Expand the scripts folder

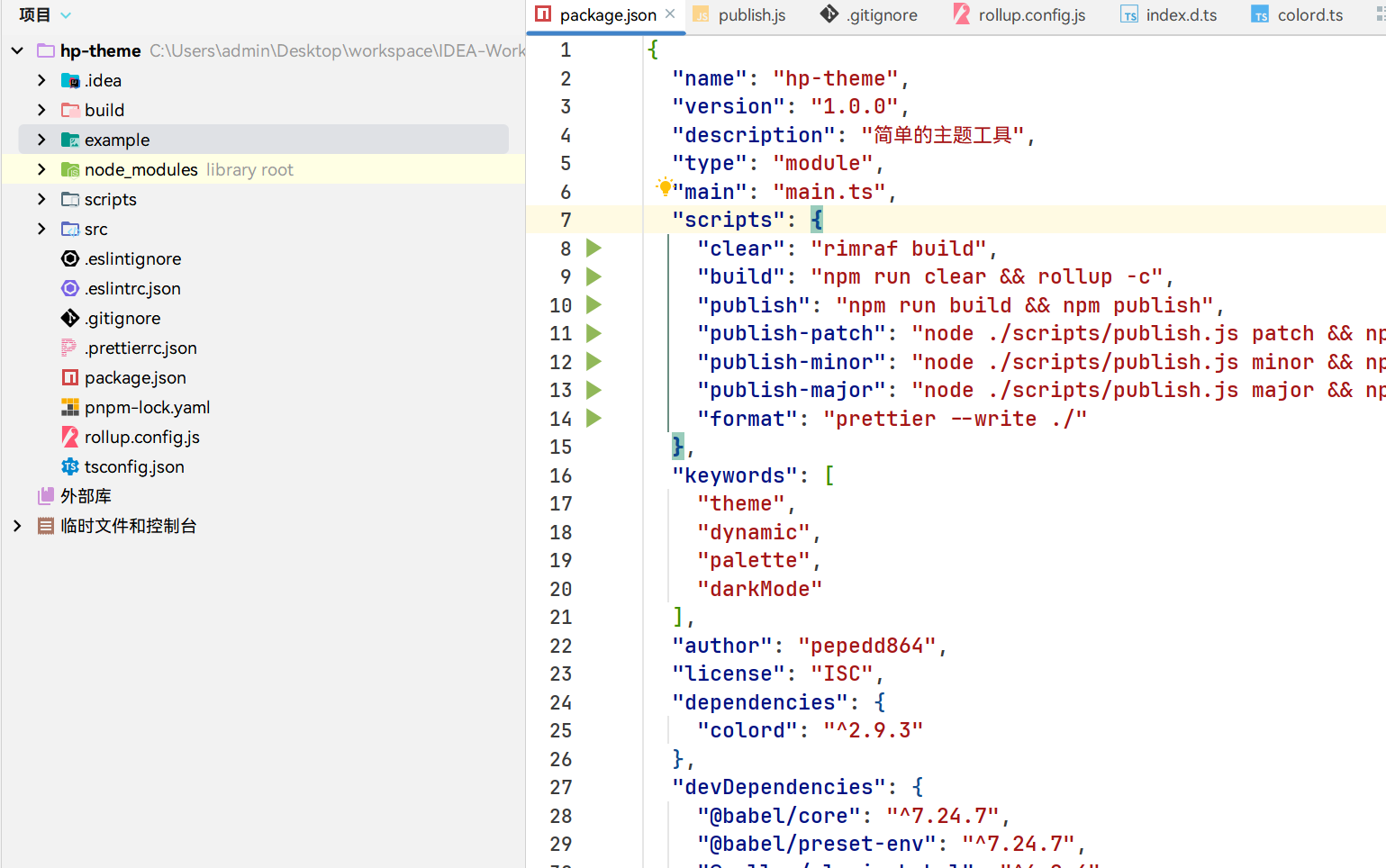[x=41, y=199]
